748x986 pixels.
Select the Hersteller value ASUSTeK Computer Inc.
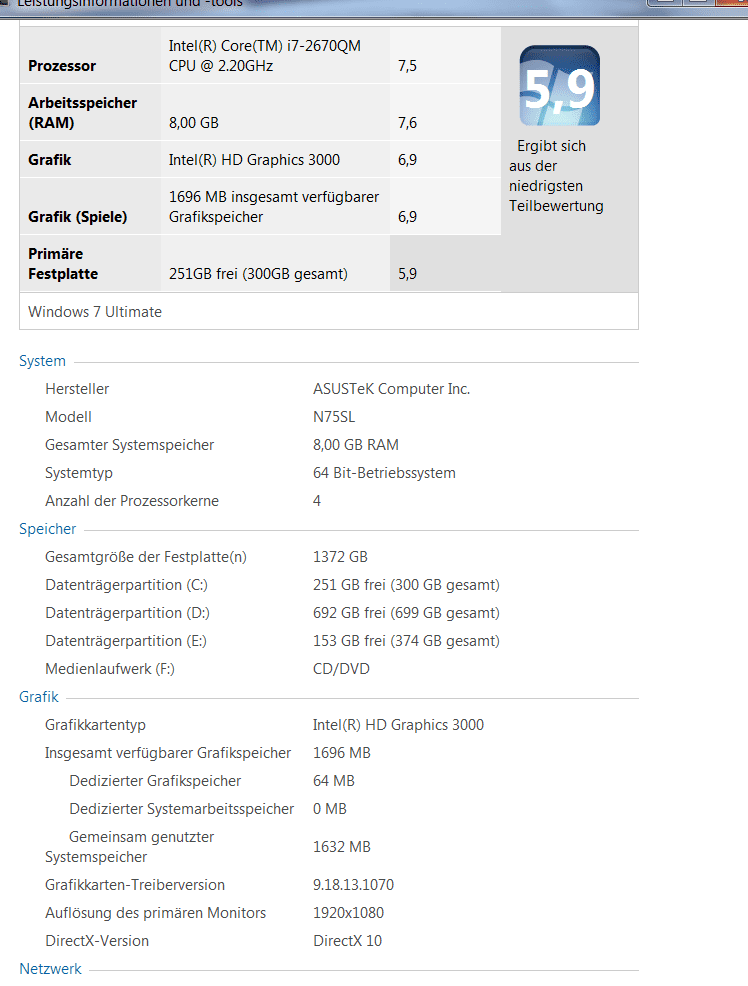[x=391, y=389]
